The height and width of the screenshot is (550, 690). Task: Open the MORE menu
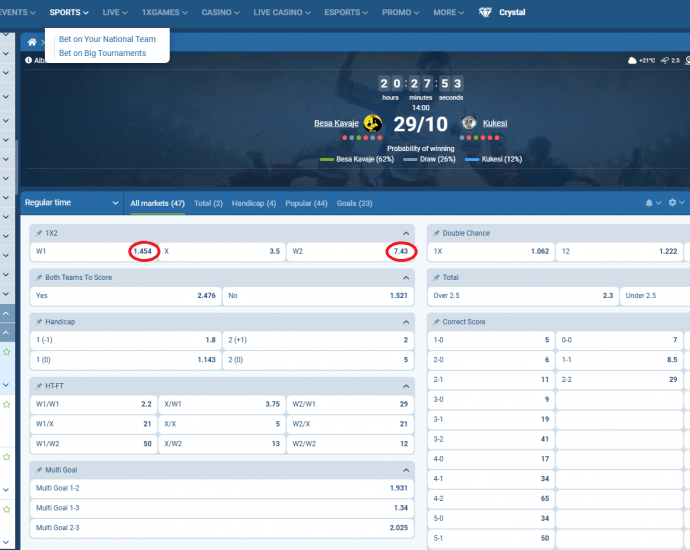[x=449, y=12]
